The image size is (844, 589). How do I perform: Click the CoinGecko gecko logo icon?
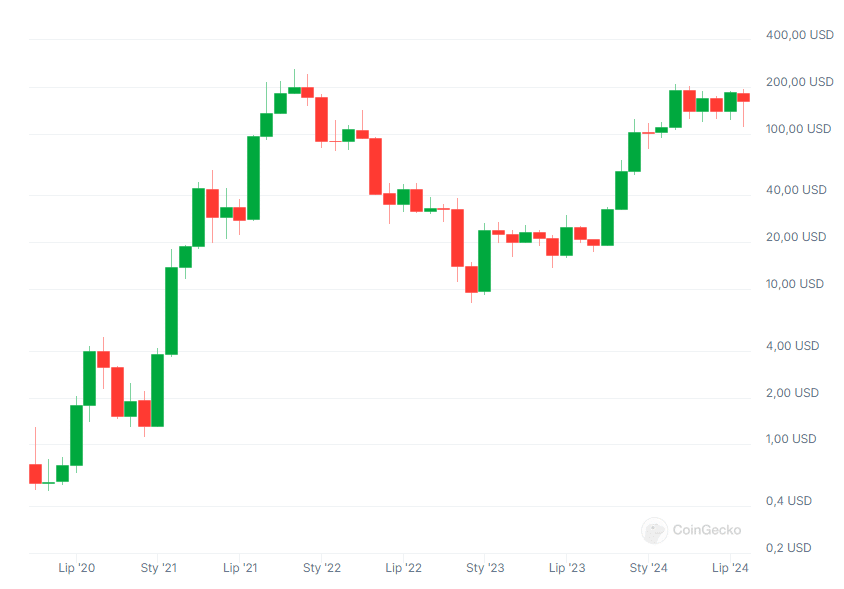coord(654,530)
